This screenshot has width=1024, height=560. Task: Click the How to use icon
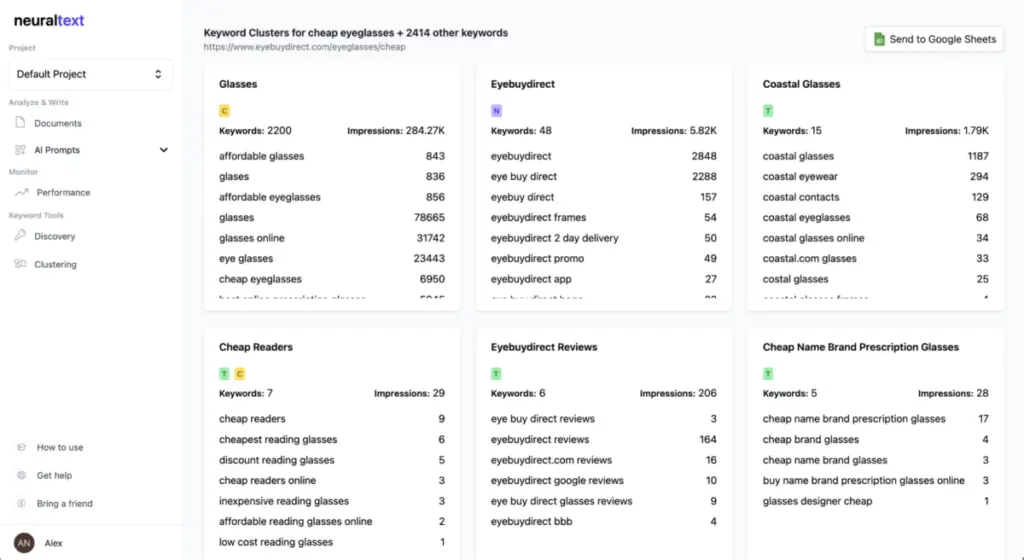(x=22, y=447)
